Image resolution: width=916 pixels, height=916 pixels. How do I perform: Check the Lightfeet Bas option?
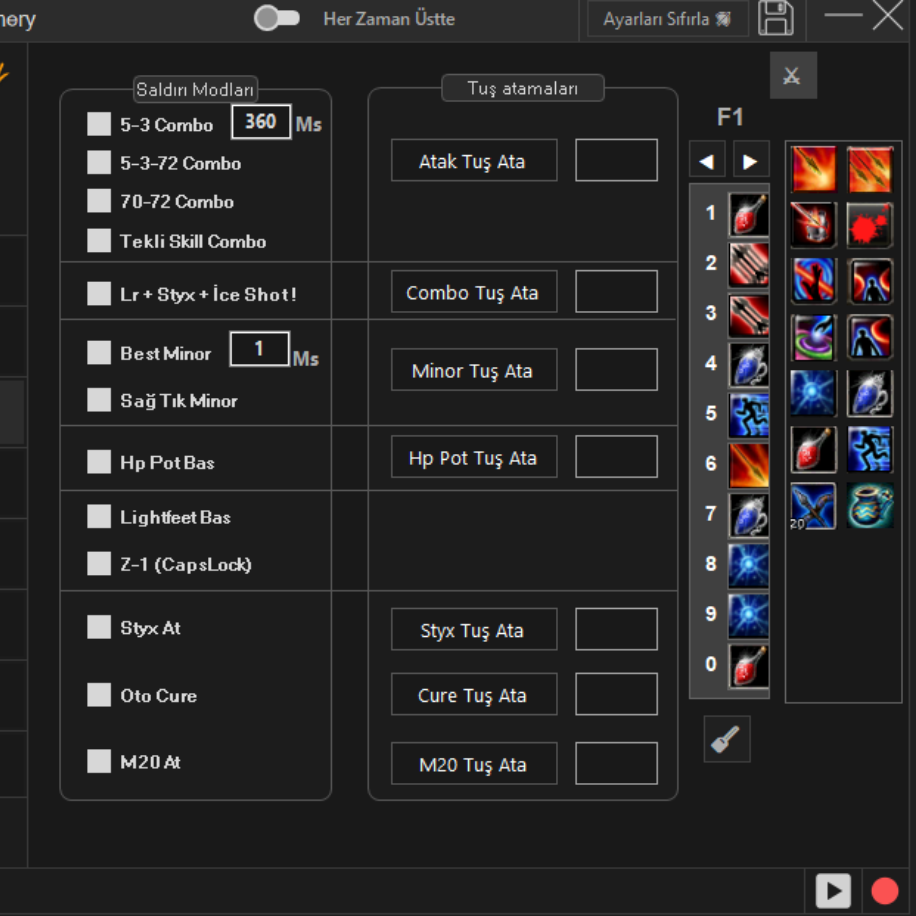[x=99, y=516]
